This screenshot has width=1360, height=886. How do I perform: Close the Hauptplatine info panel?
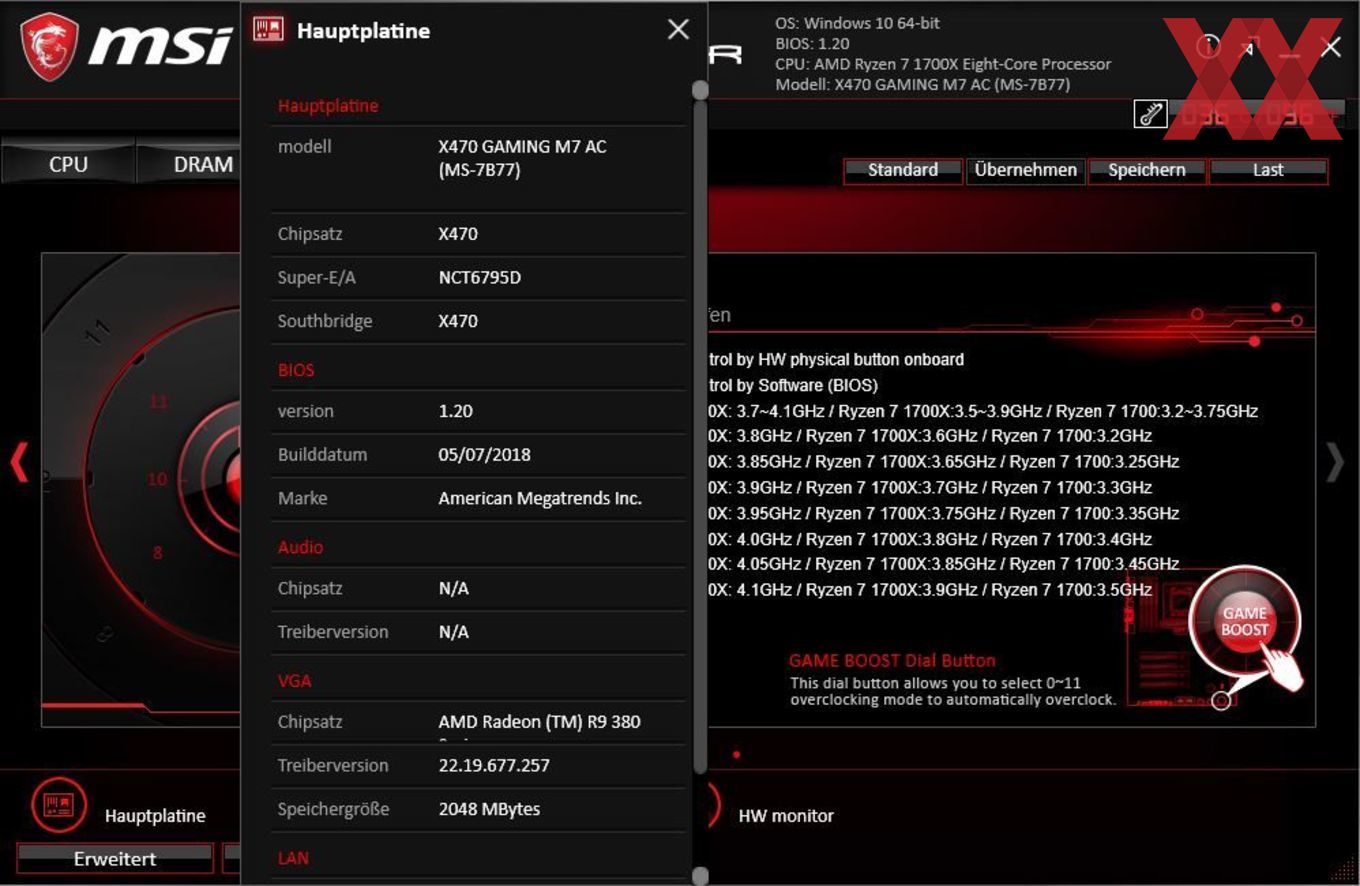tap(678, 30)
